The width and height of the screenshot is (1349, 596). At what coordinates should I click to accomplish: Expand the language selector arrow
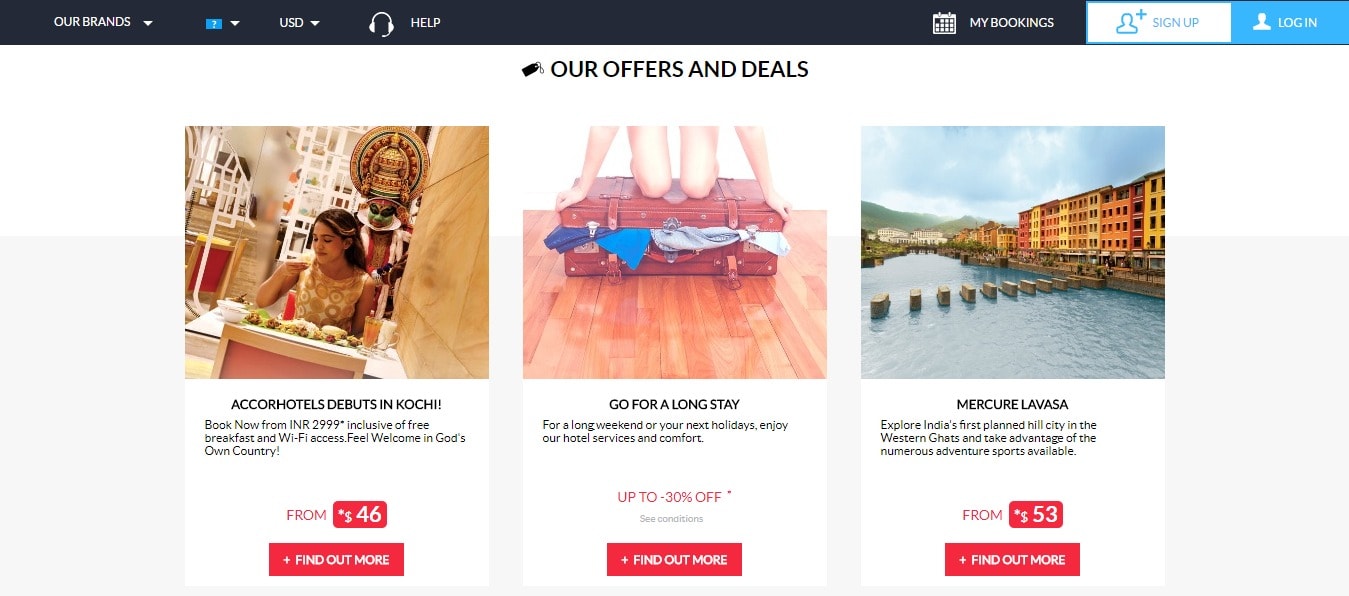point(235,23)
